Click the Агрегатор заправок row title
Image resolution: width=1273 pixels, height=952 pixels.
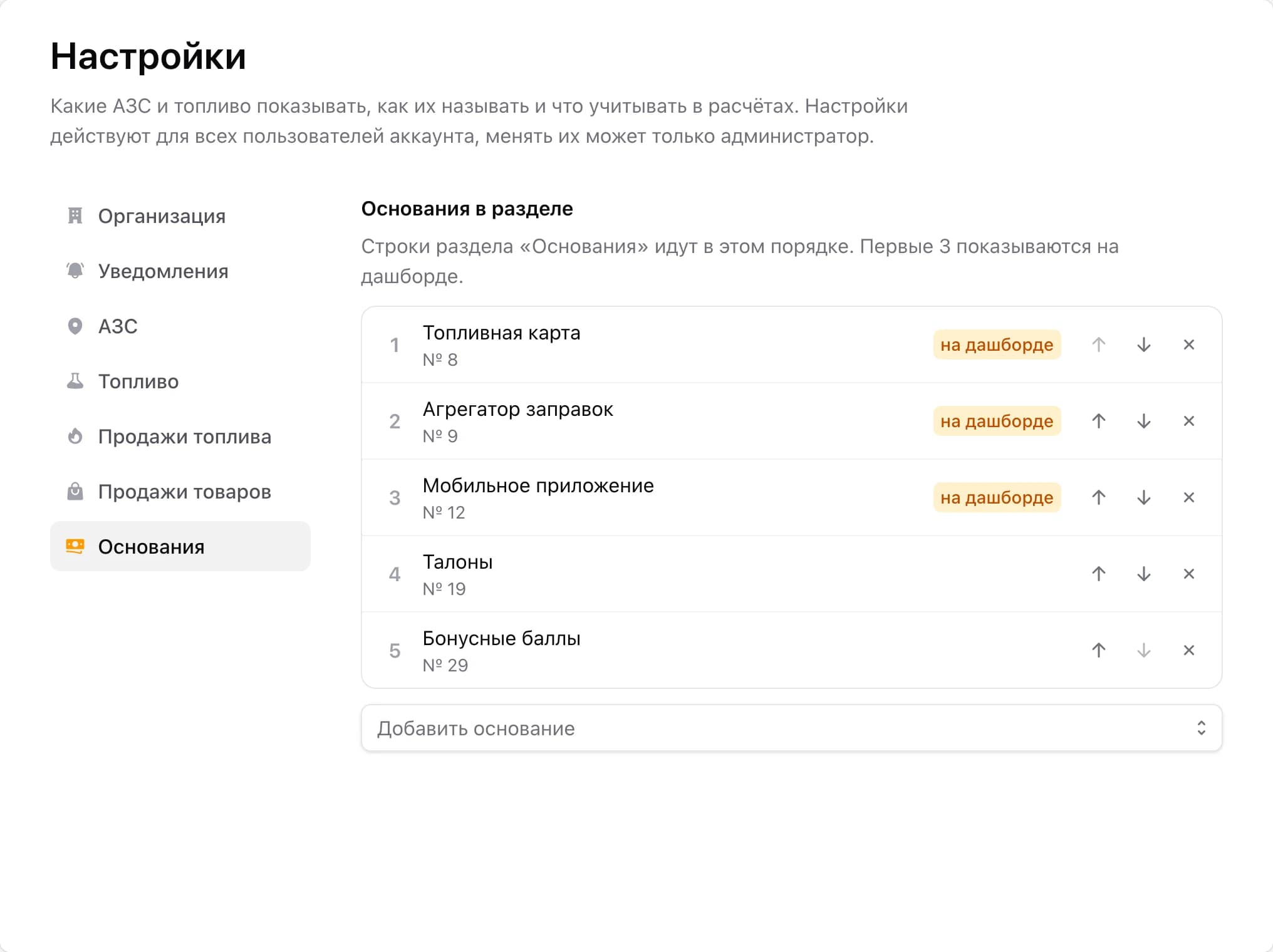pyautogui.click(x=517, y=409)
